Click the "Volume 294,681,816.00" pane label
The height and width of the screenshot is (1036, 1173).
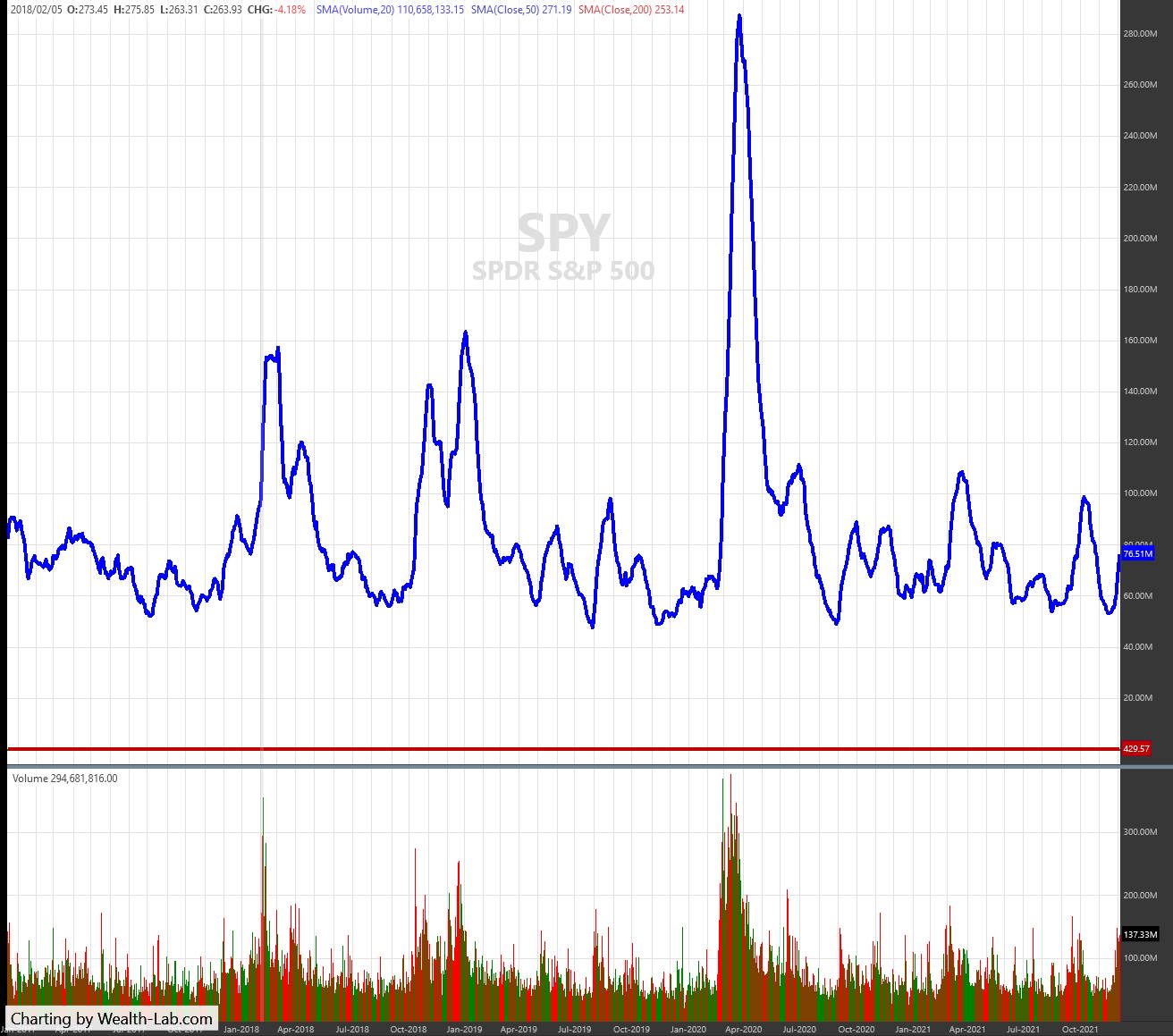point(64,779)
